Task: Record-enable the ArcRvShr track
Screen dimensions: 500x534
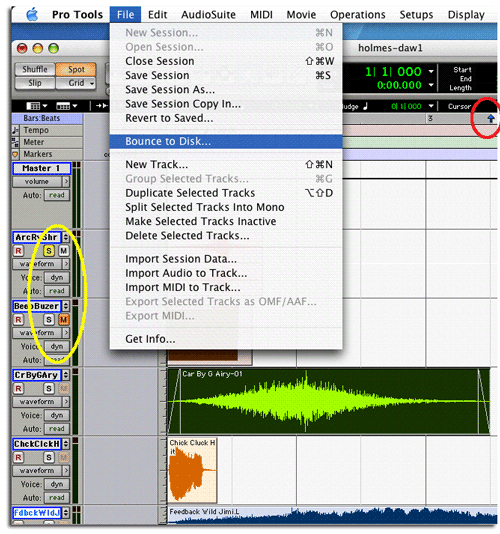Action: coord(18,251)
